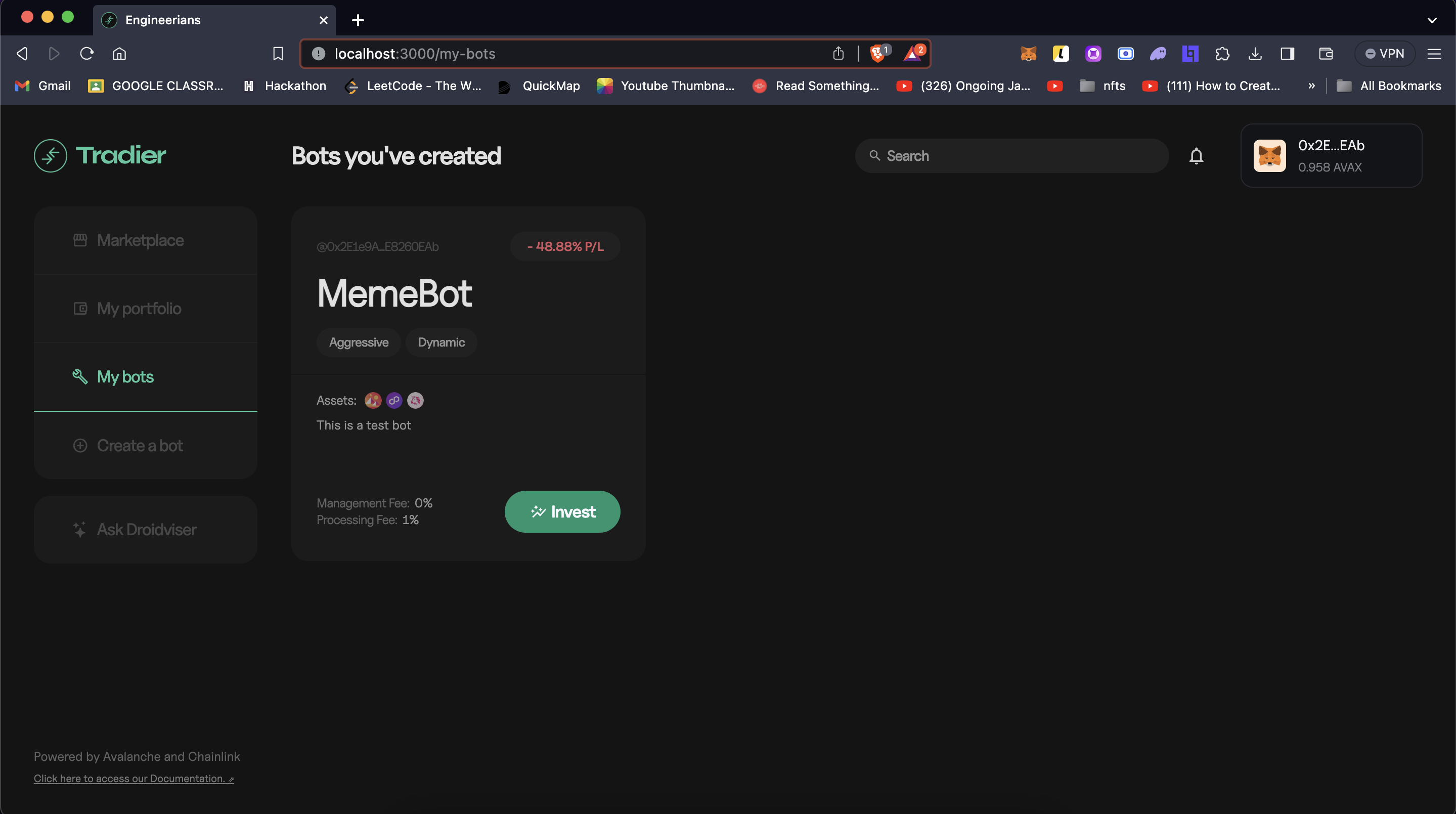Image resolution: width=1456 pixels, height=814 pixels.
Task: Click the third asset token icon
Action: coord(415,400)
